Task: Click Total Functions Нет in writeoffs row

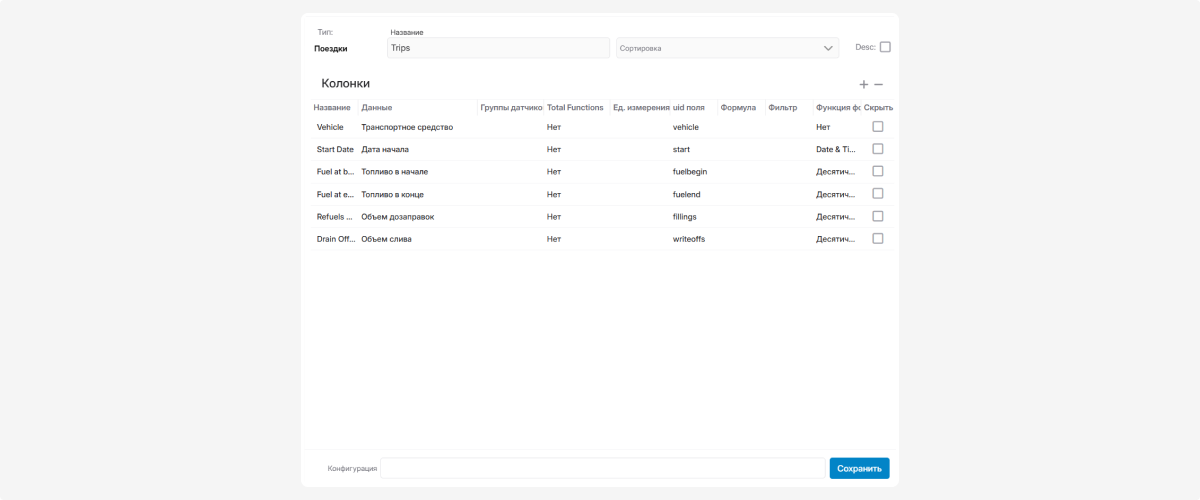Action: click(554, 239)
